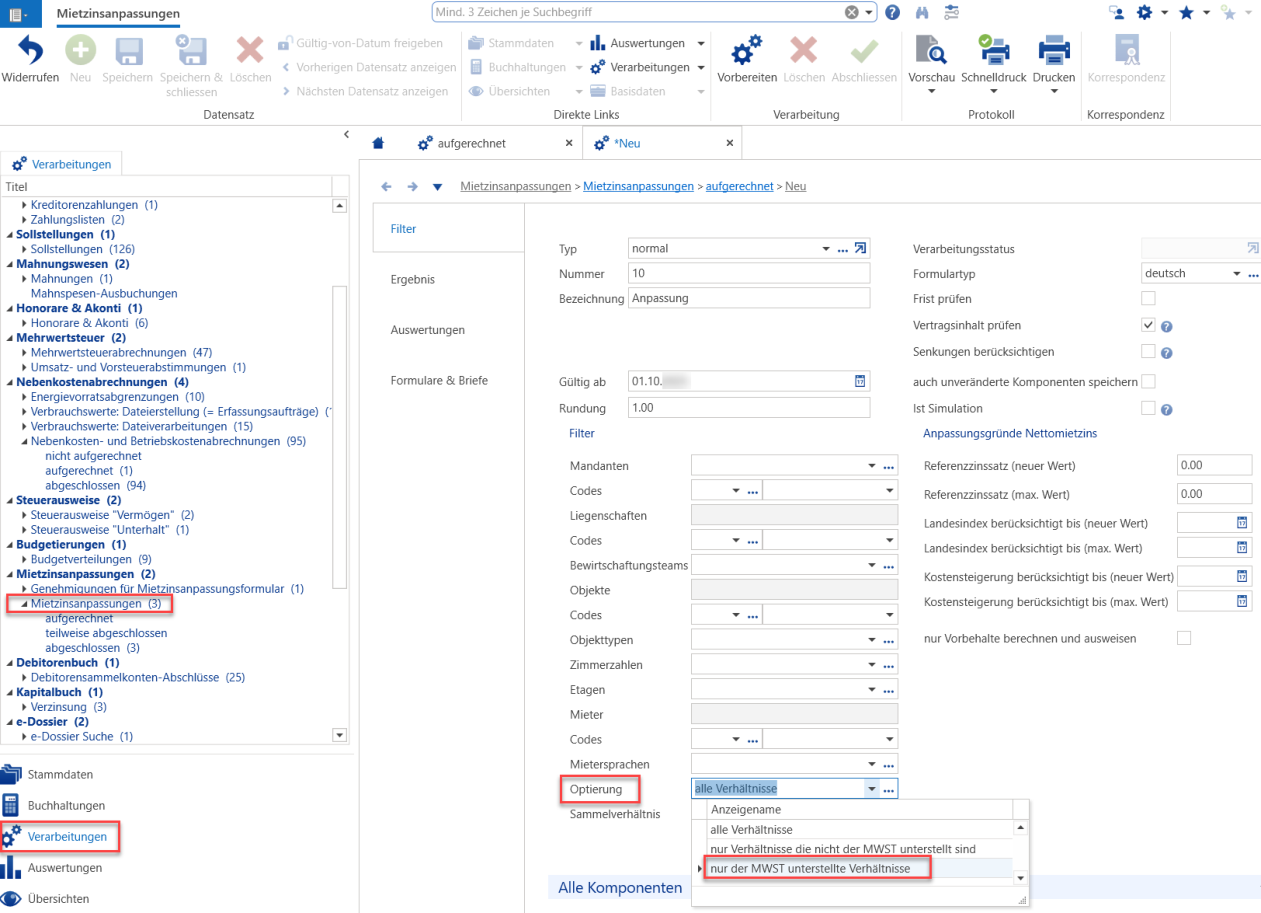Click the breadcrumb back arrow

pos(386,186)
